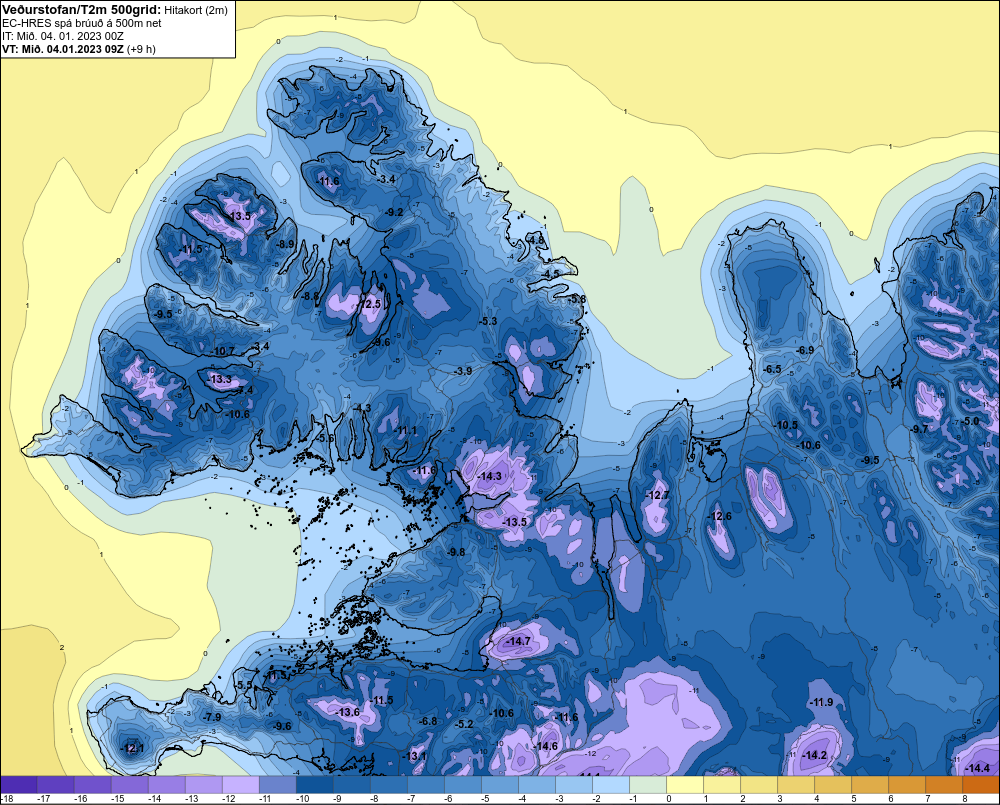The image size is (1000, 805).
Task: Click the -13.6 temperature value
Action: pos(348,713)
